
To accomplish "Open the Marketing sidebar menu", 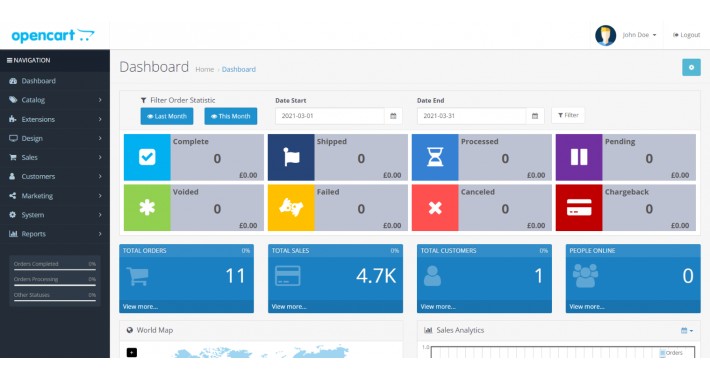I will (55, 196).
